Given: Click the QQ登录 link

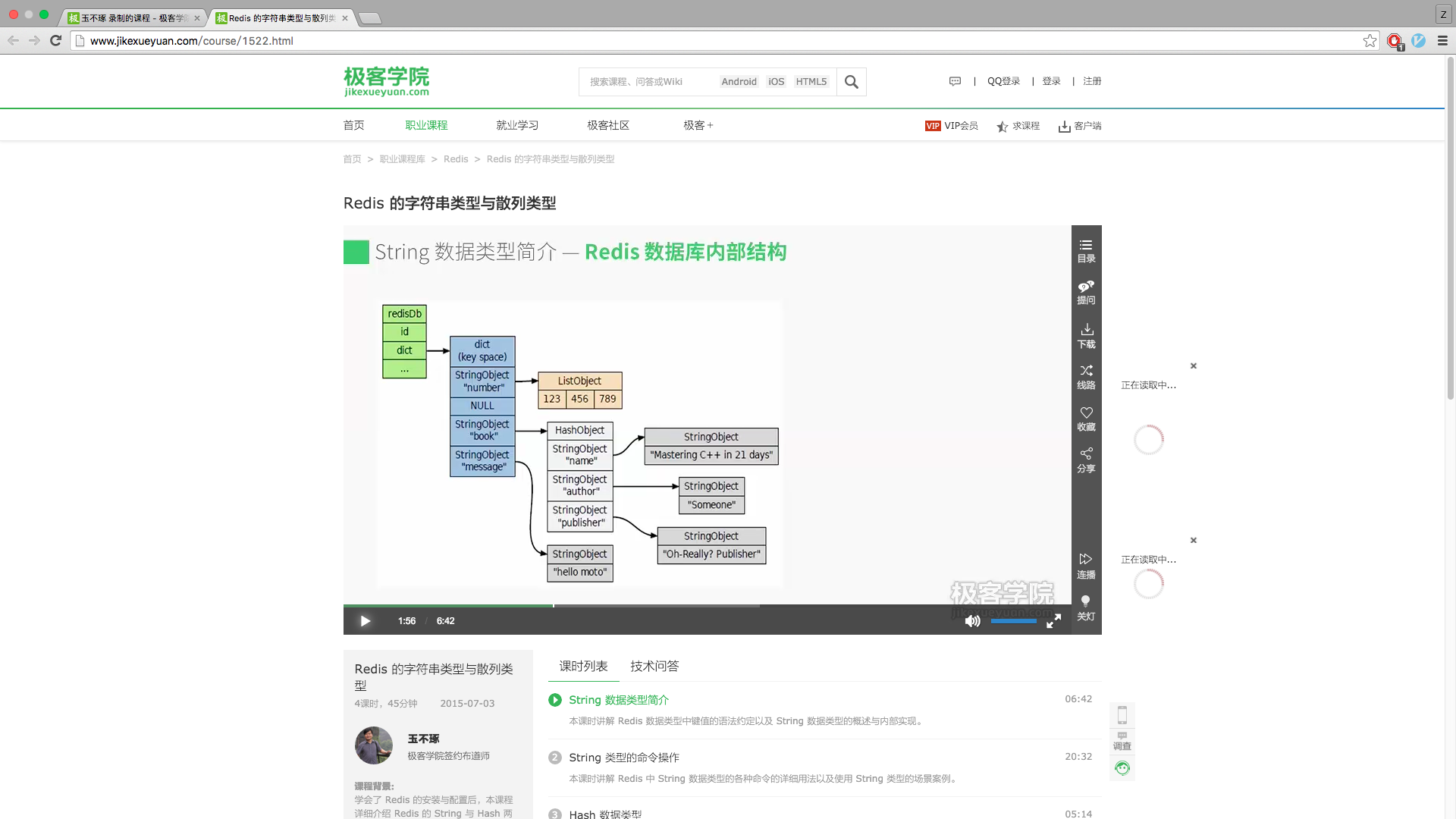Looking at the screenshot, I should coord(1003,81).
